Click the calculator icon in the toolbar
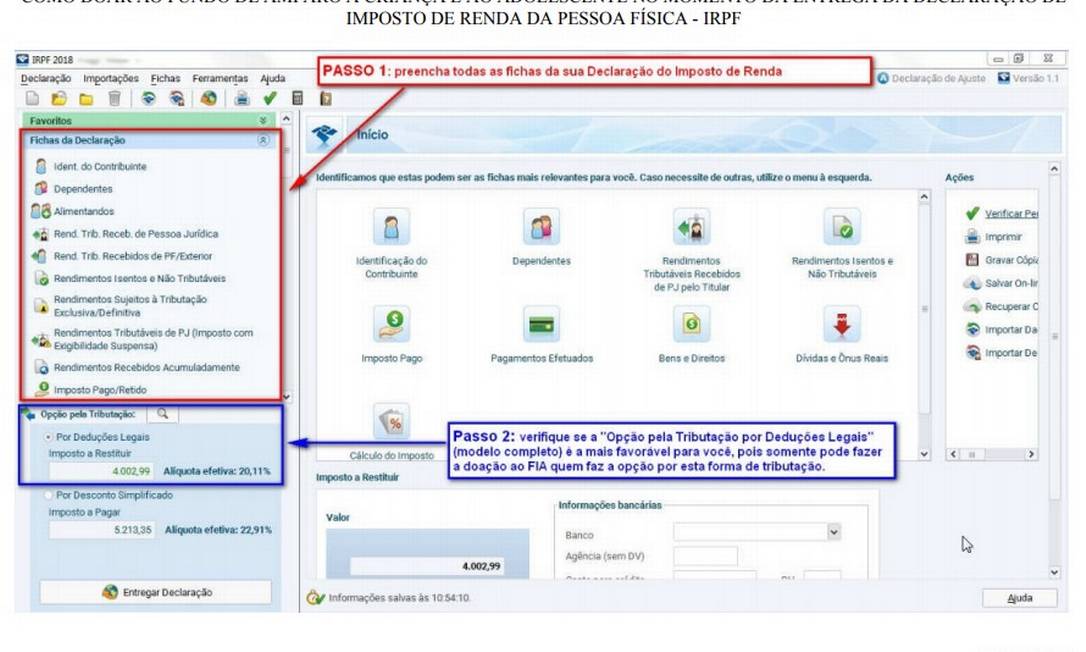The width and height of the screenshot is (1086, 652). point(297,98)
